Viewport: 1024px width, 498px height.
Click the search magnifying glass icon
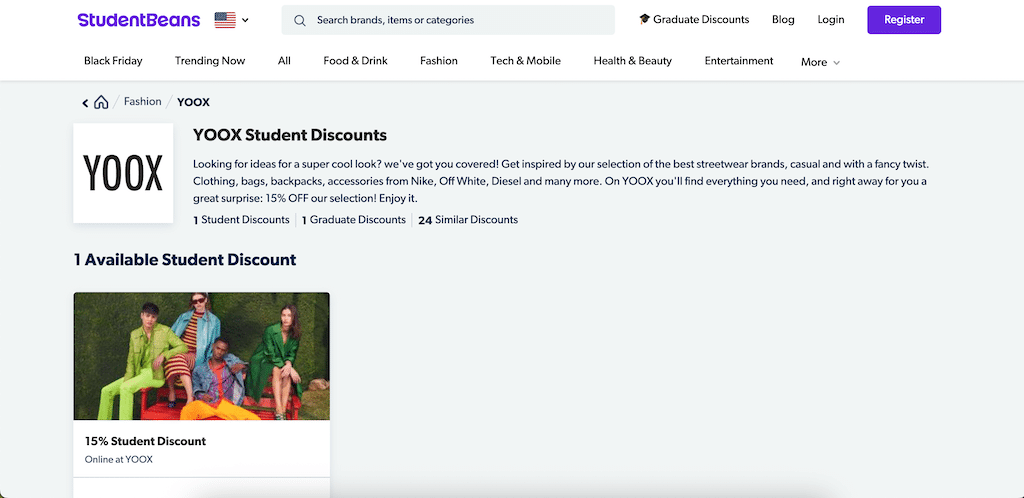[299, 20]
